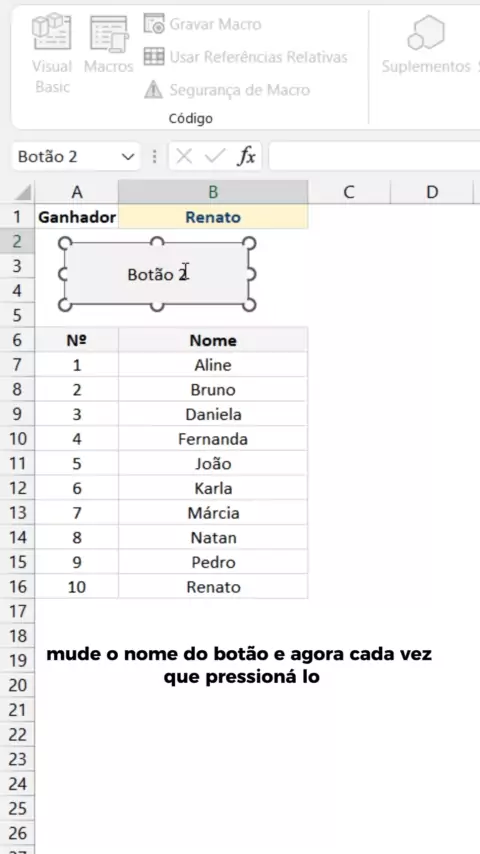480x854 pixels.
Task: Open the Suplementos add-ins
Action: [426, 45]
